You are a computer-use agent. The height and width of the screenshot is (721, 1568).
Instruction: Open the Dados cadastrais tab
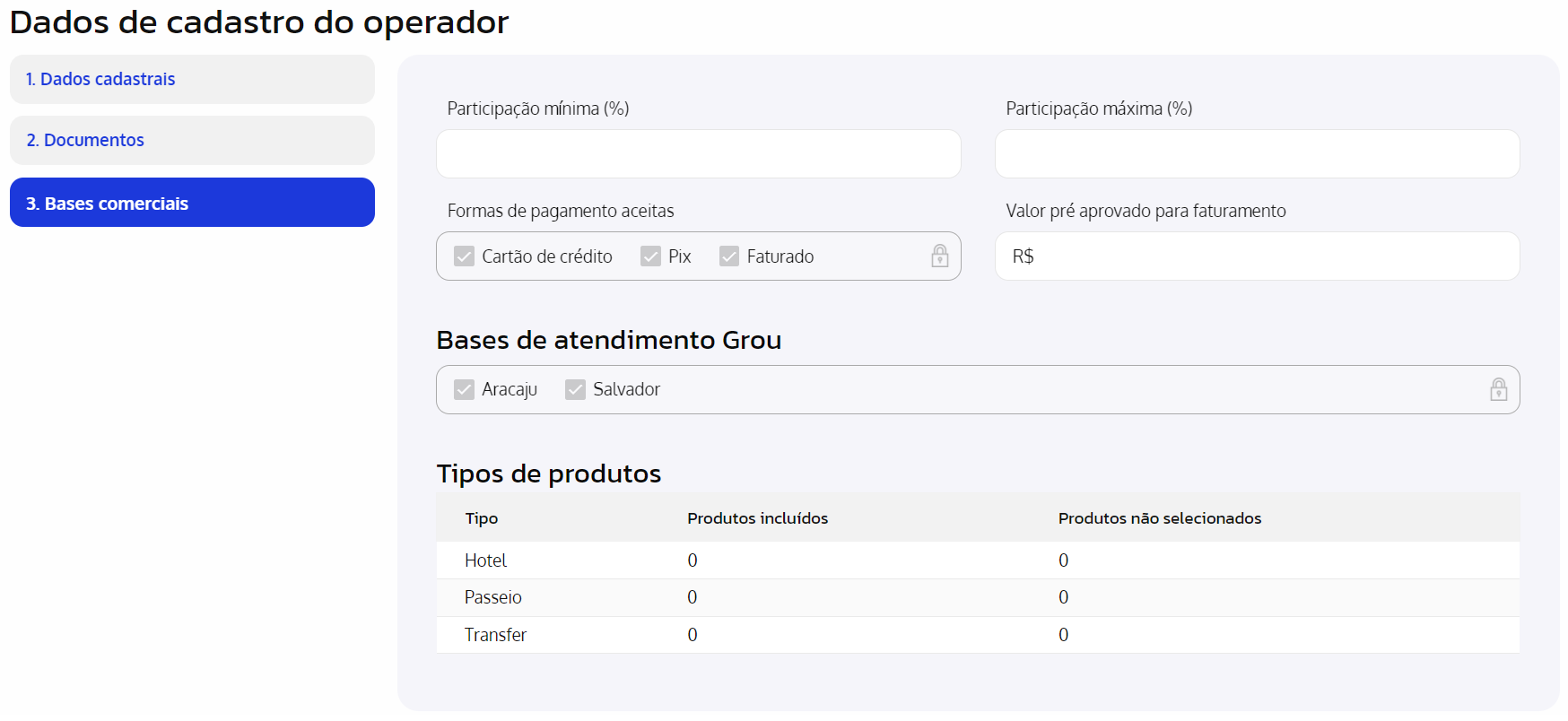click(x=192, y=79)
